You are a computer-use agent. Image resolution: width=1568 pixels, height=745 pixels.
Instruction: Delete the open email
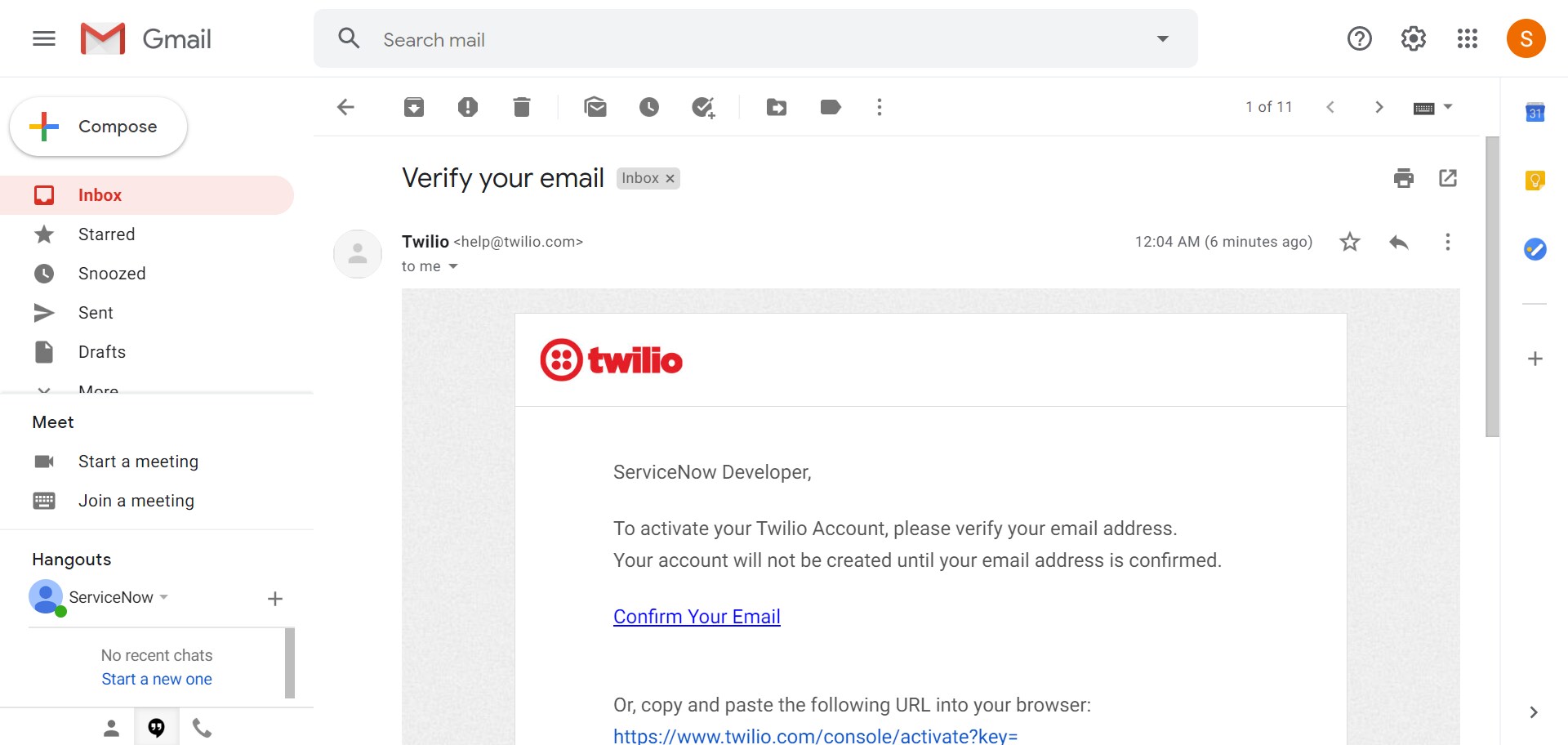(x=522, y=107)
